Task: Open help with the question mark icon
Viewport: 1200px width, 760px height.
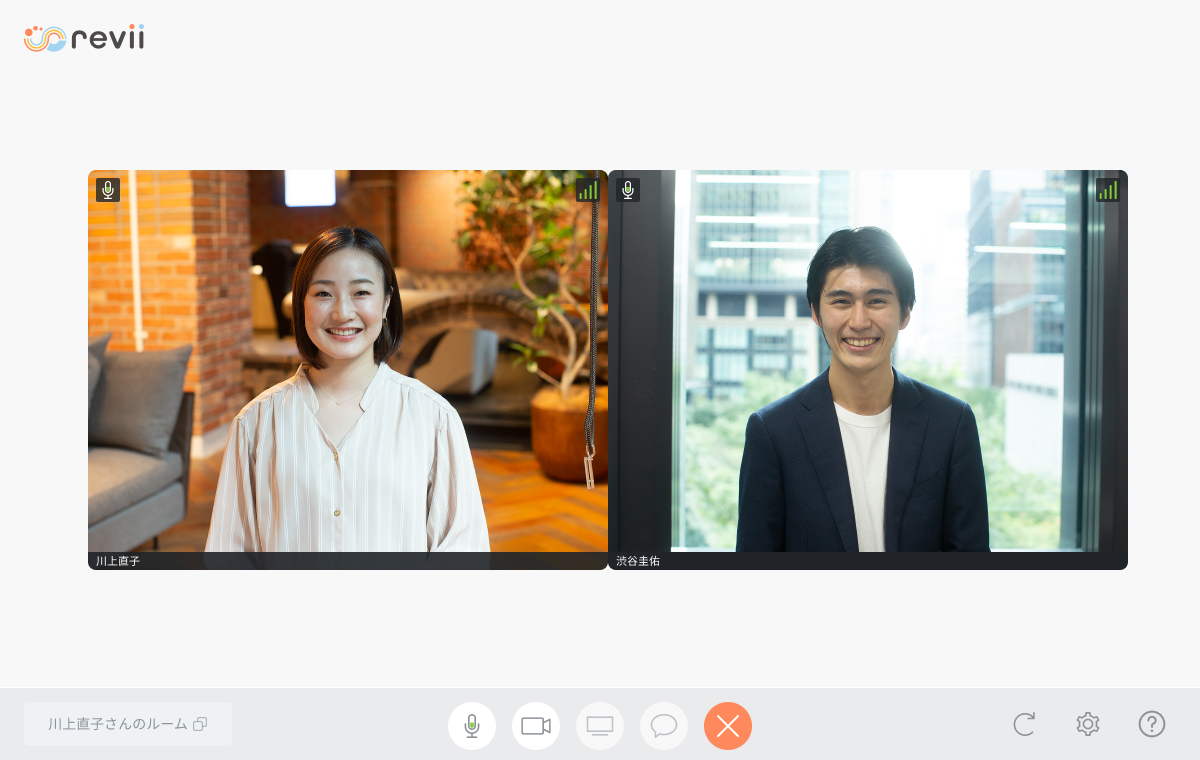Action: (1152, 724)
